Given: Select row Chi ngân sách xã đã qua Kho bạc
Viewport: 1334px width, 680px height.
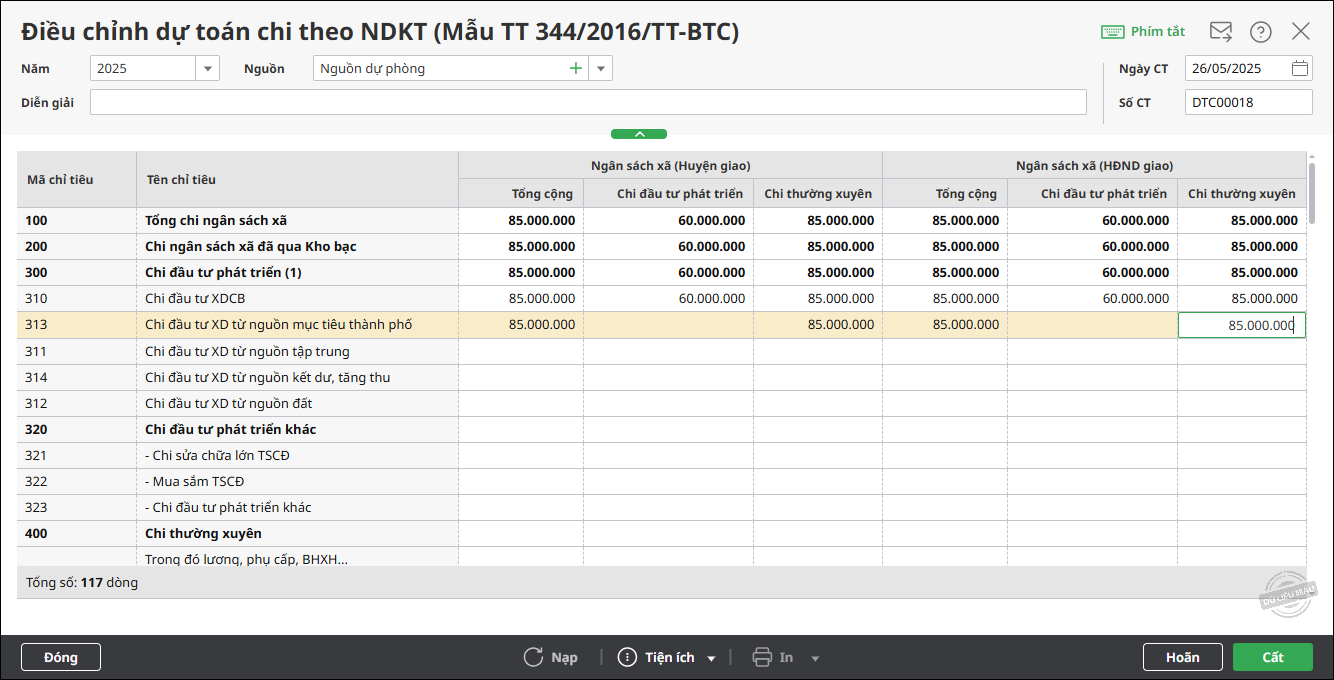Looking at the screenshot, I should 661,246.
